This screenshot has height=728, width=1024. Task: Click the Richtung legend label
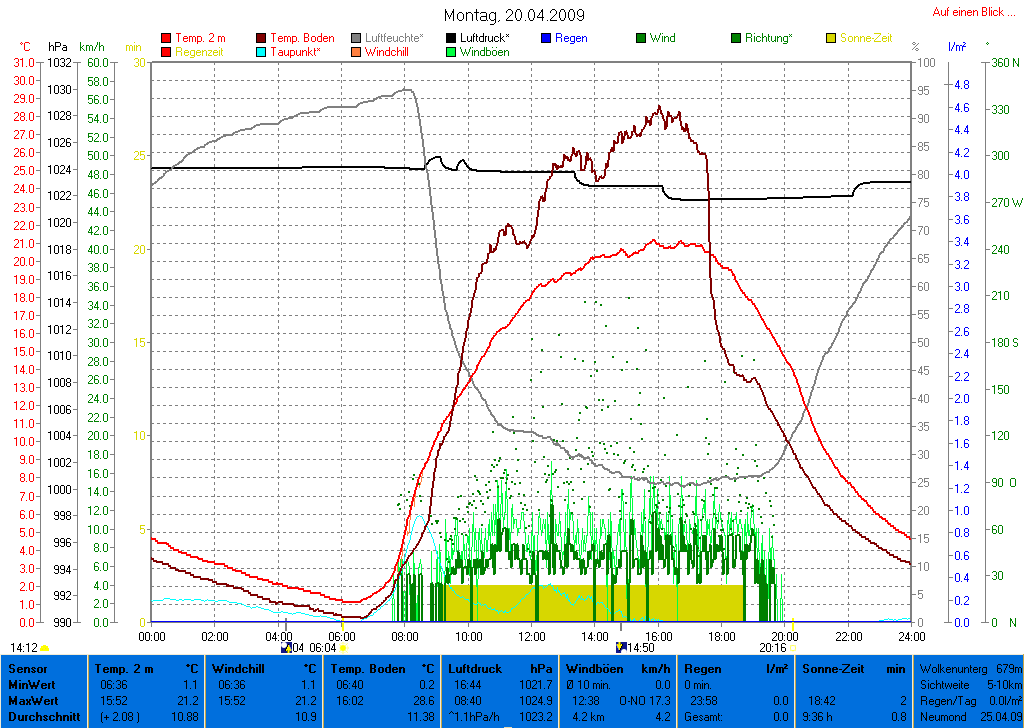point(768,38)
